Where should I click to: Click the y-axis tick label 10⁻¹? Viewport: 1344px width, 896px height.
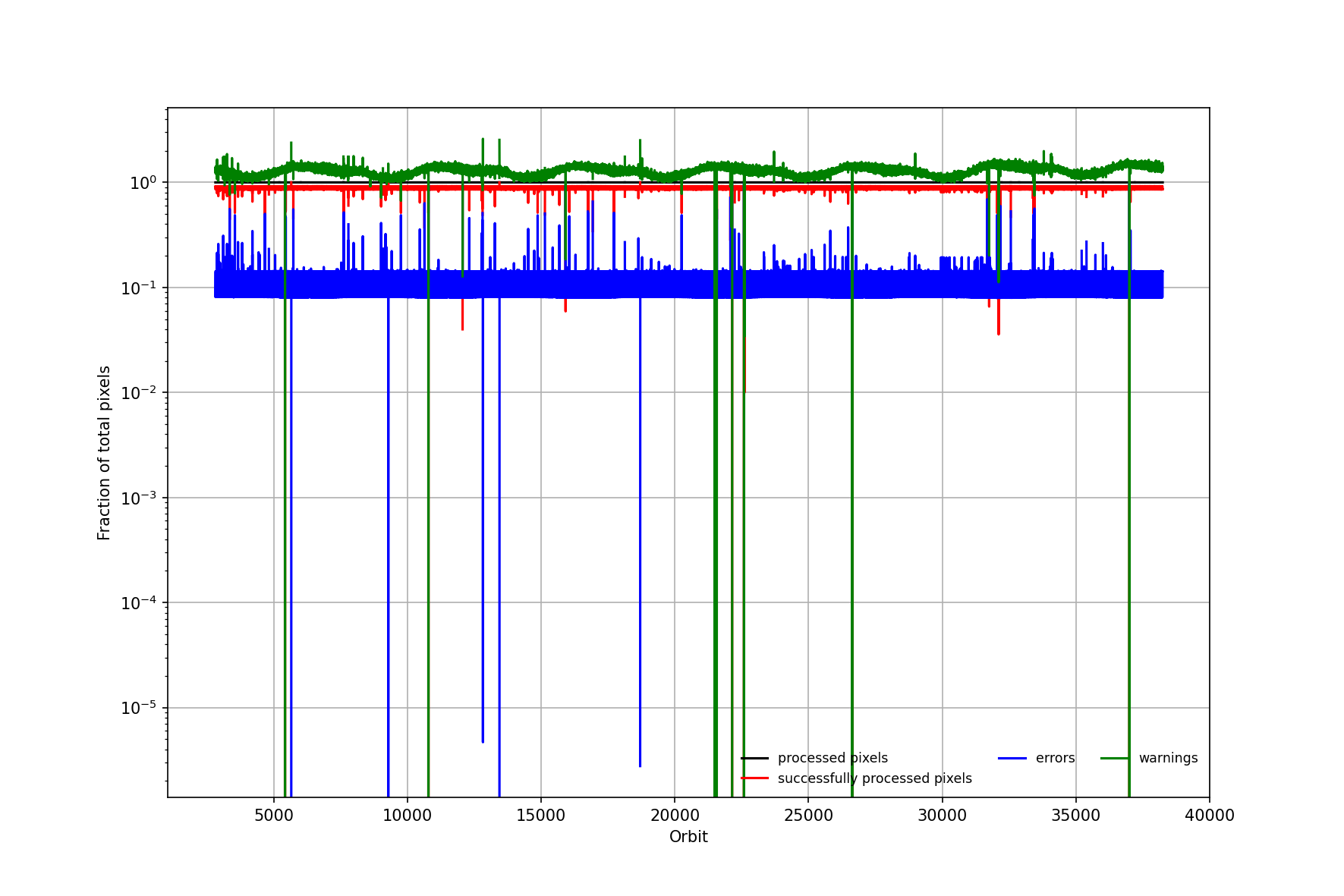(139, 288)
